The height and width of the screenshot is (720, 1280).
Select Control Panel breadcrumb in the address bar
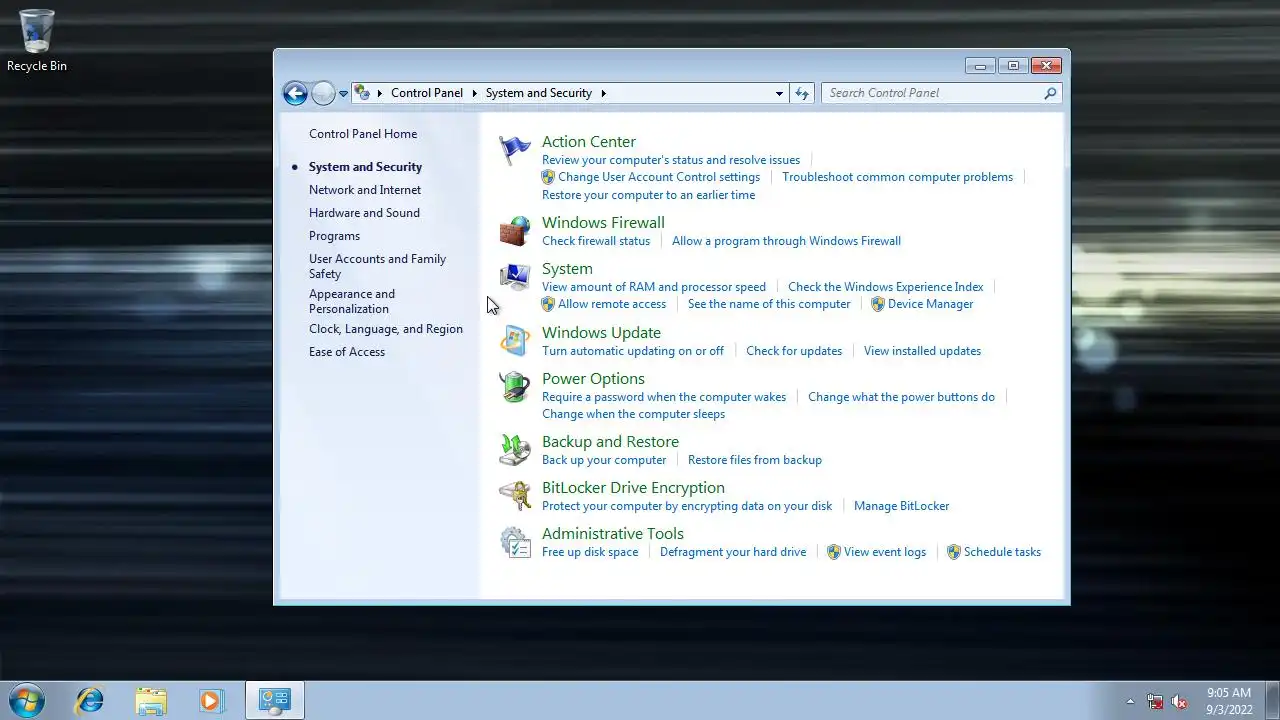[427, 93]
